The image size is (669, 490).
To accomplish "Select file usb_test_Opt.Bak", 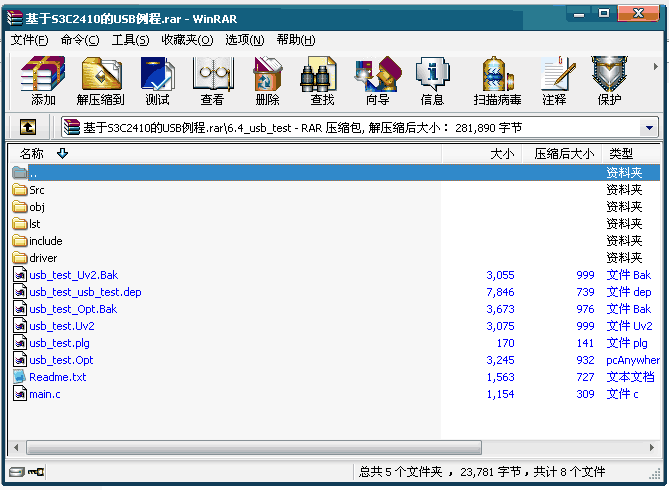I will tap(73, 309).
